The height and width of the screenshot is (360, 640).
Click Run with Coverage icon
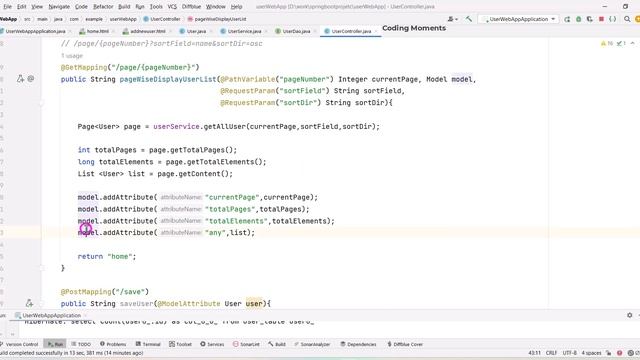pyautogui.click(x=589, y=19)
